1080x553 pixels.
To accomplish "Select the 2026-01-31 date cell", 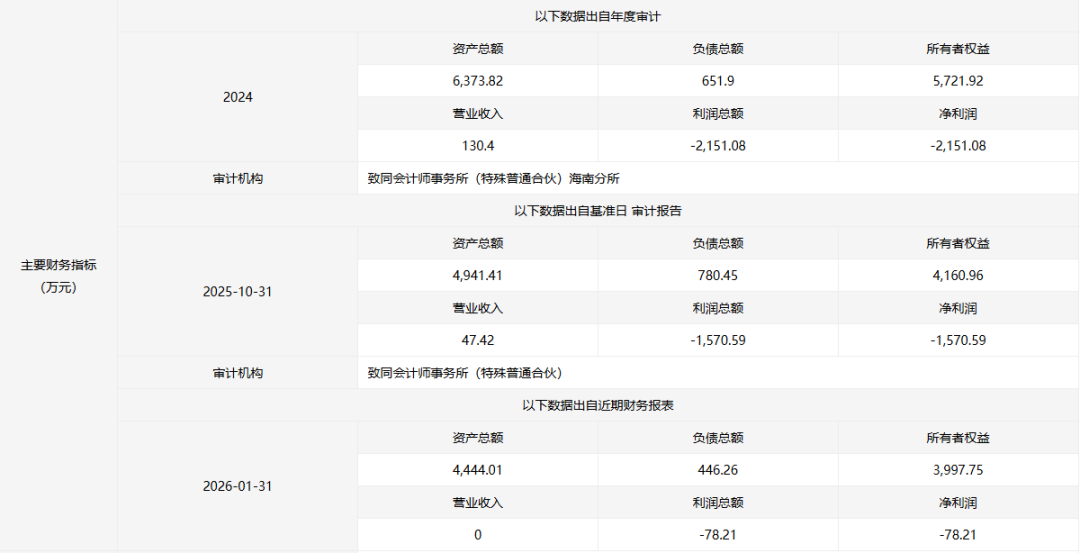I will click(x=238, y=486).
